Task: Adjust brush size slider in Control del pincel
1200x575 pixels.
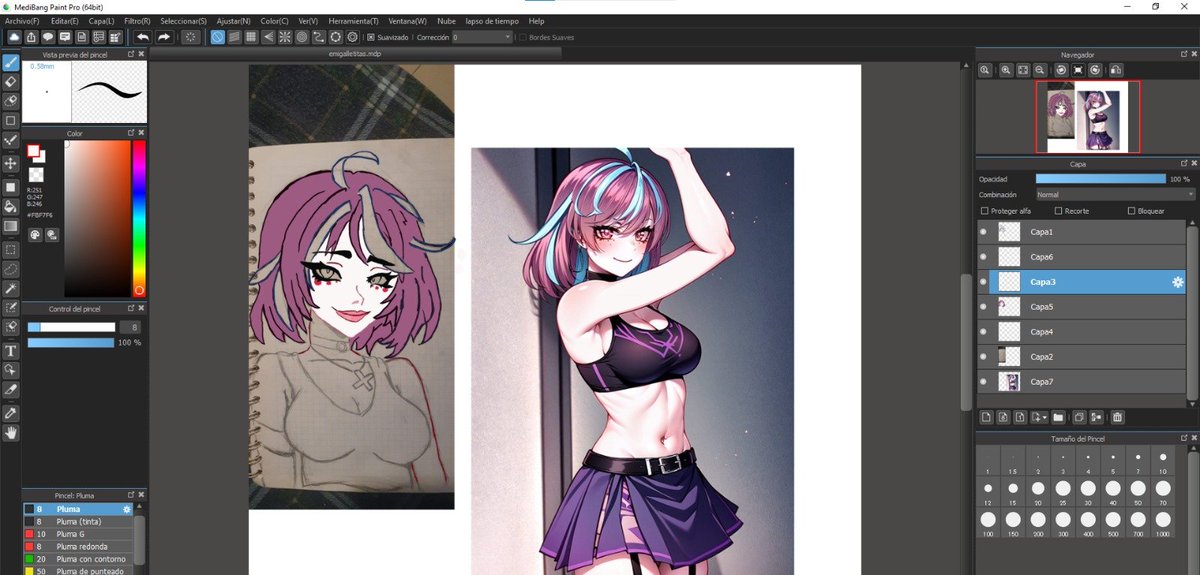Action: [x=71, y=327]
